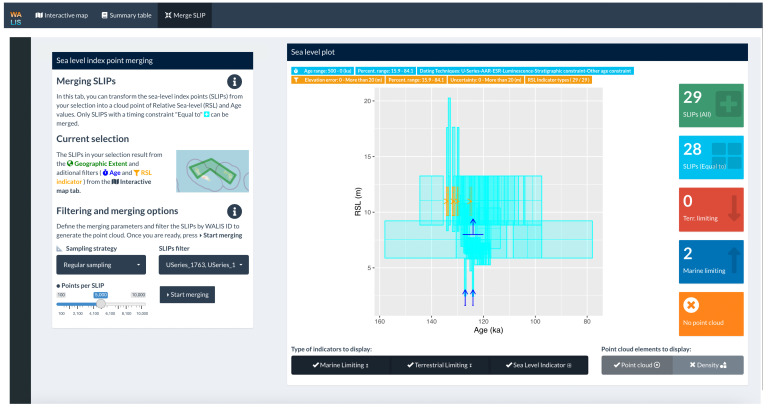Image resolution: width=768 pixels, height=410 pixels.
Task: Click the info icon beside Merging SLIPs
Action: [234, 82]
